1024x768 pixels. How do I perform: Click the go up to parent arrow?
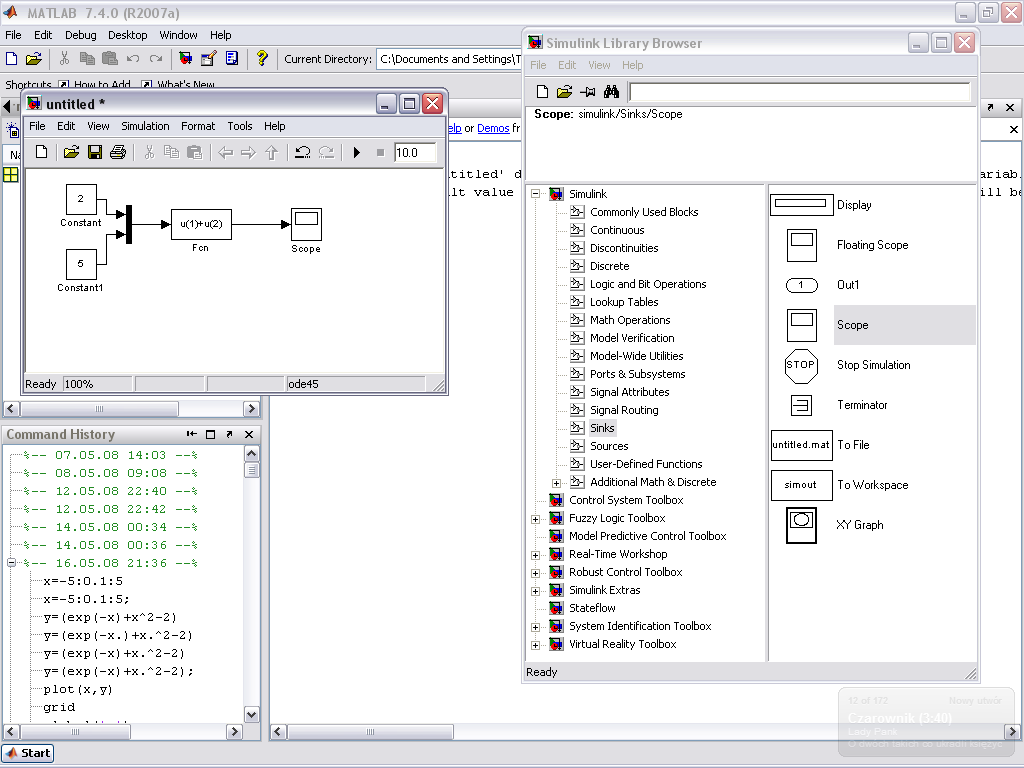coord(272,152)
